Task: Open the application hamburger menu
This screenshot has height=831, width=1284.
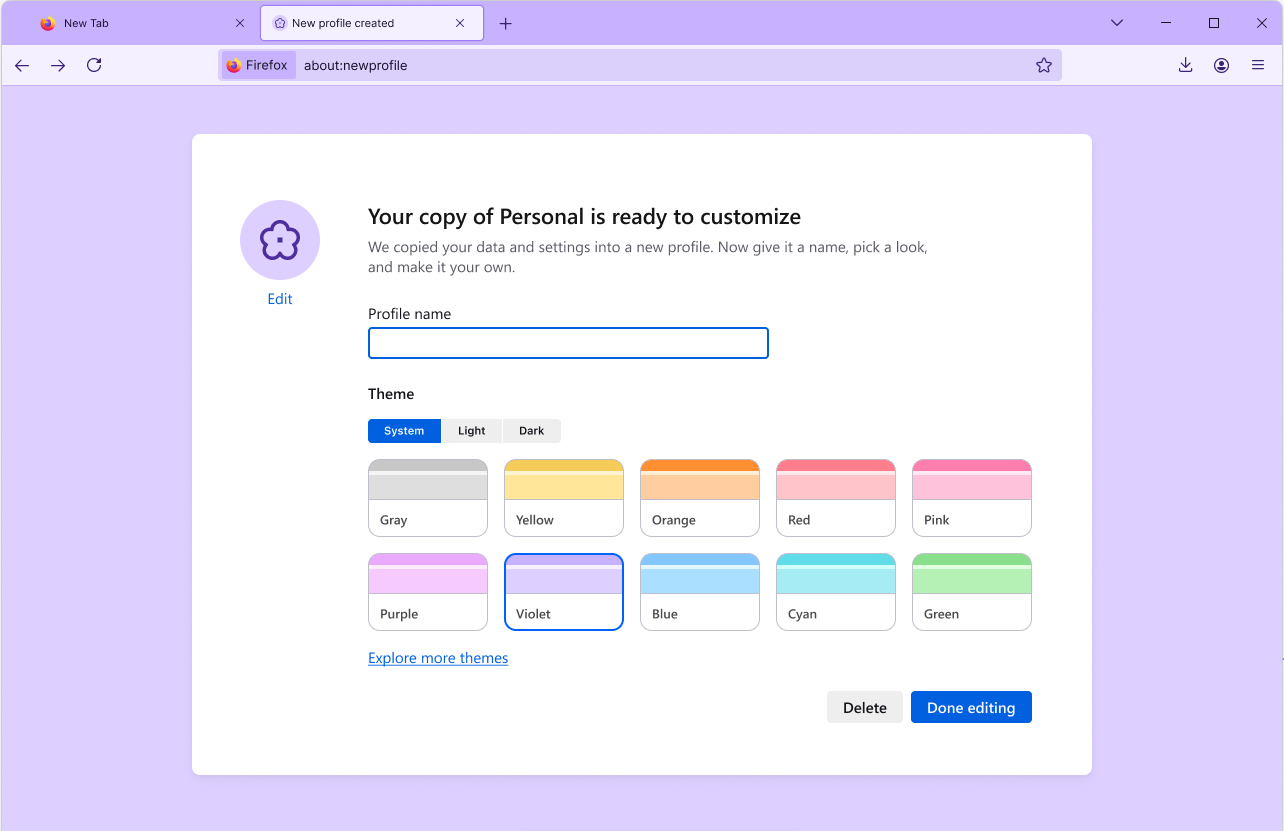Action: [1258, 65]
